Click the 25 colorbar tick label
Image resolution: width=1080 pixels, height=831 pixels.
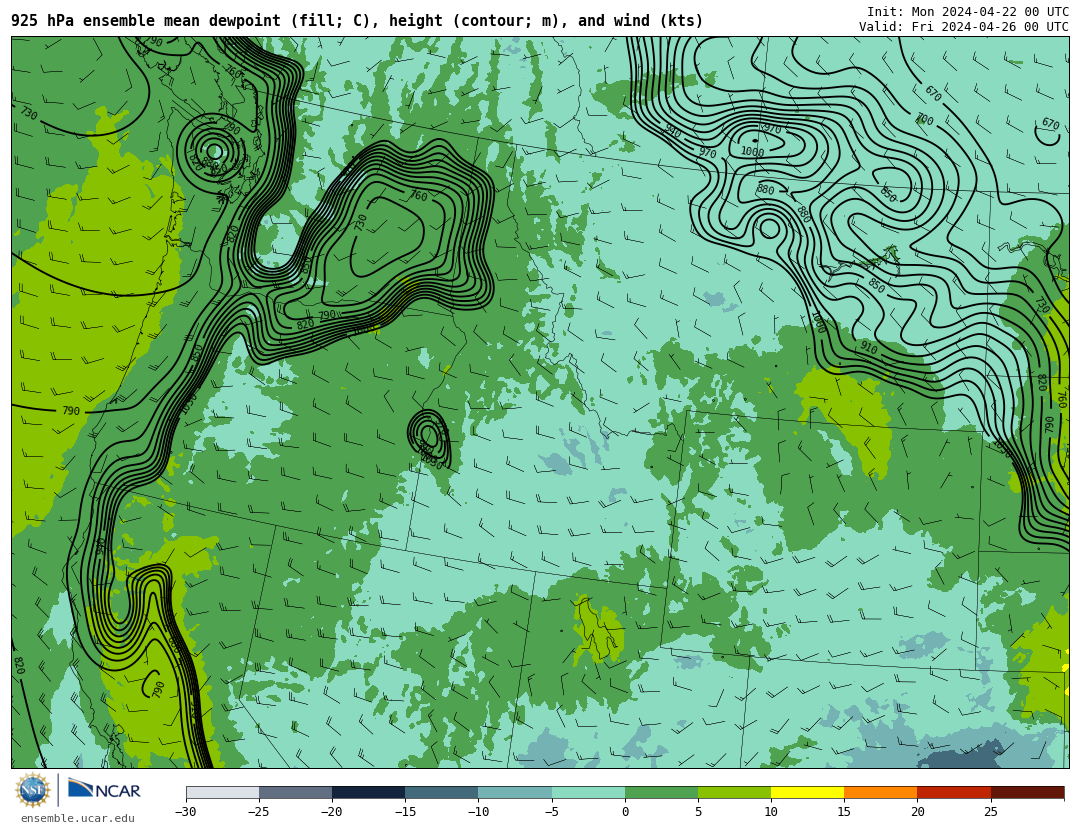pos(990,812)
